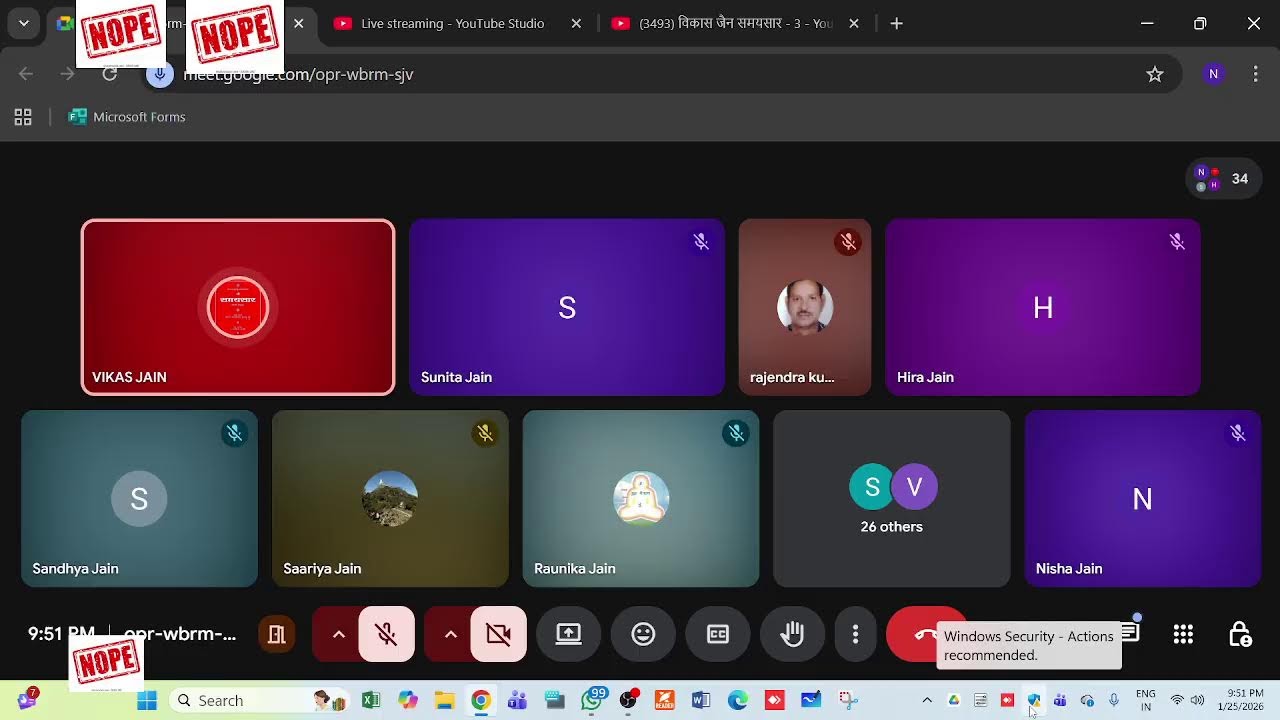Expand audio settings chevron beside microphone

click(x=338, y=634)
